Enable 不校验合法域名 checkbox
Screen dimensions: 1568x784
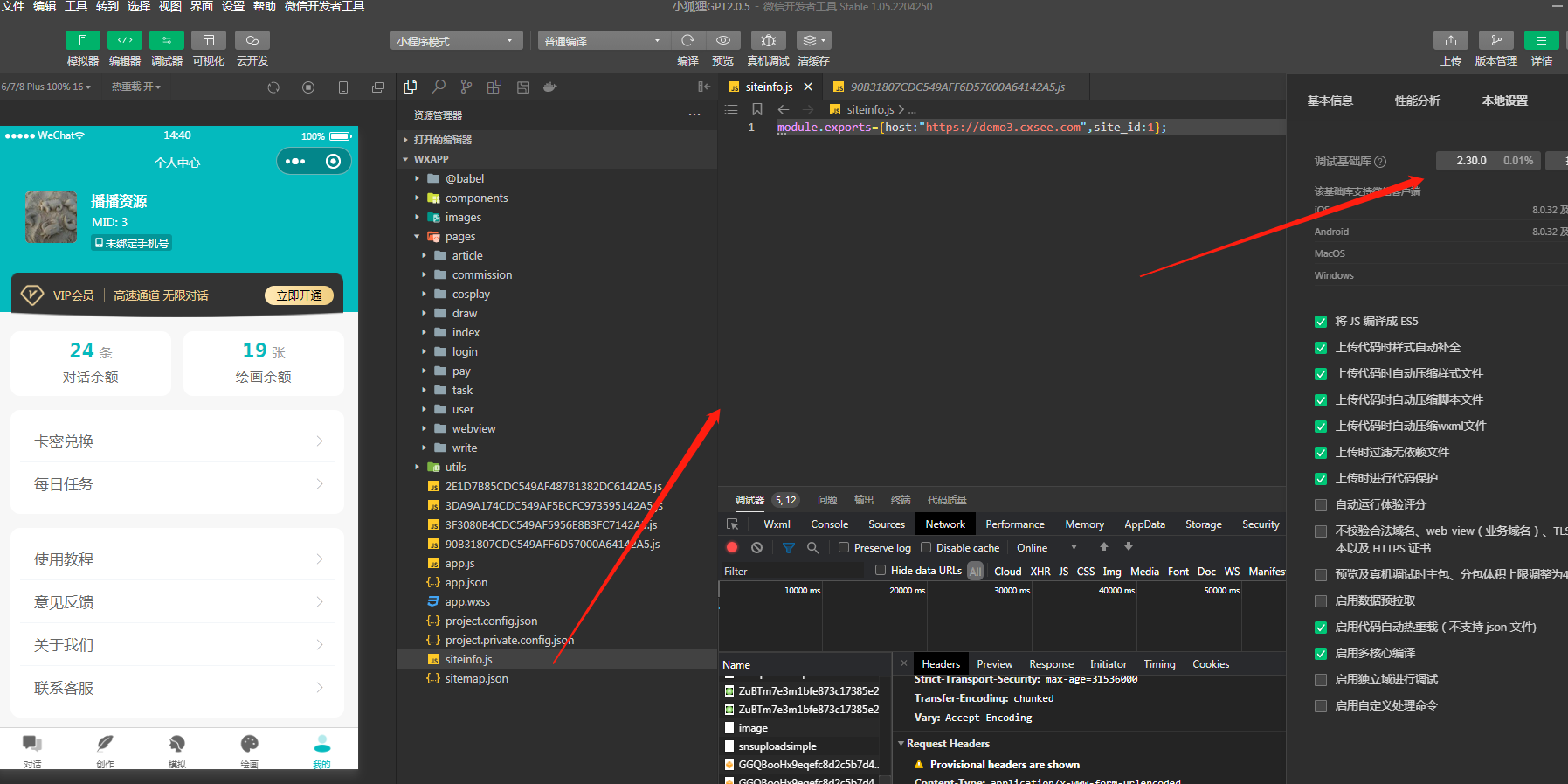coord(1321,531)
